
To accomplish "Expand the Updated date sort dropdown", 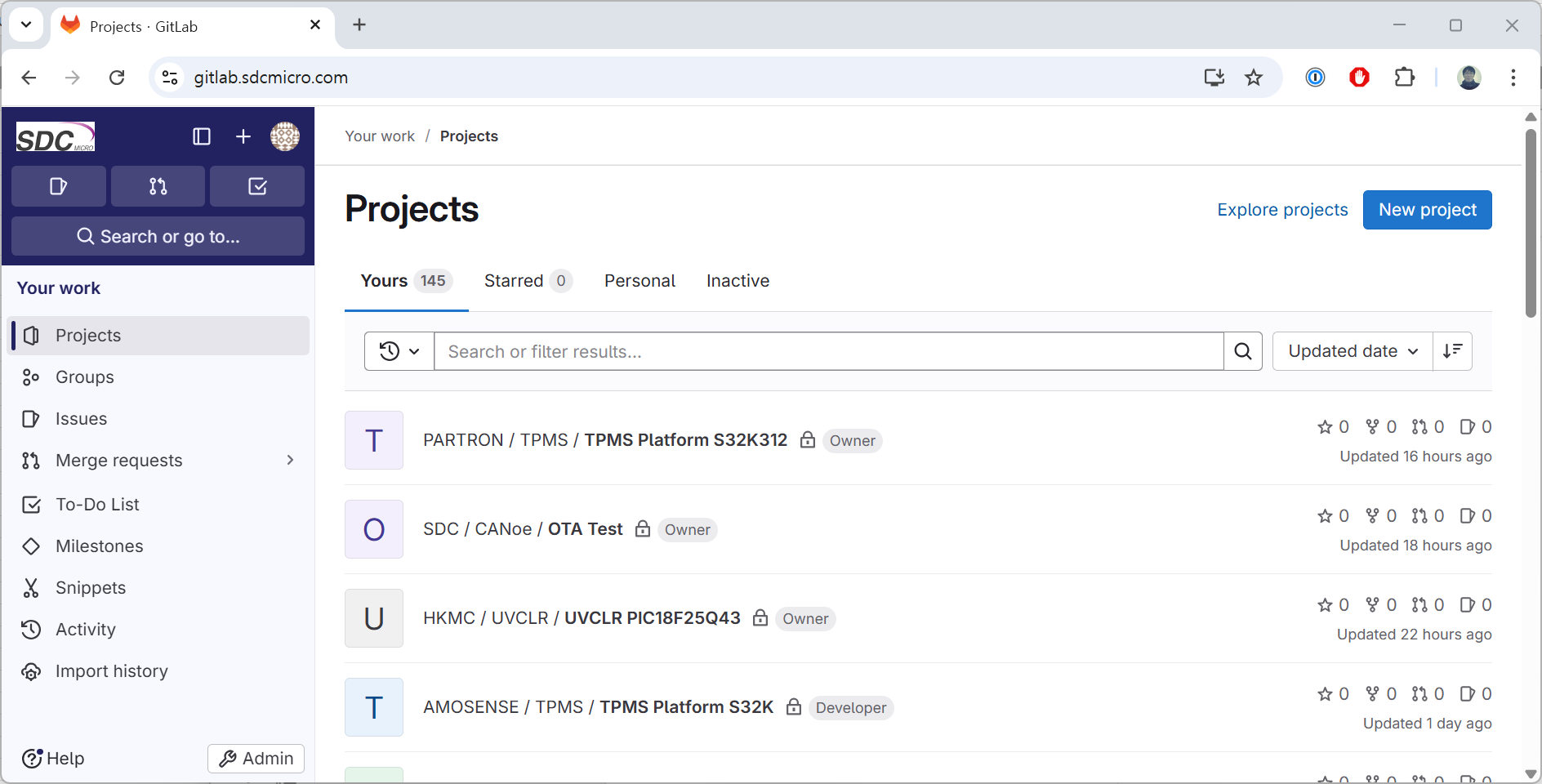I will [1353, 351].
